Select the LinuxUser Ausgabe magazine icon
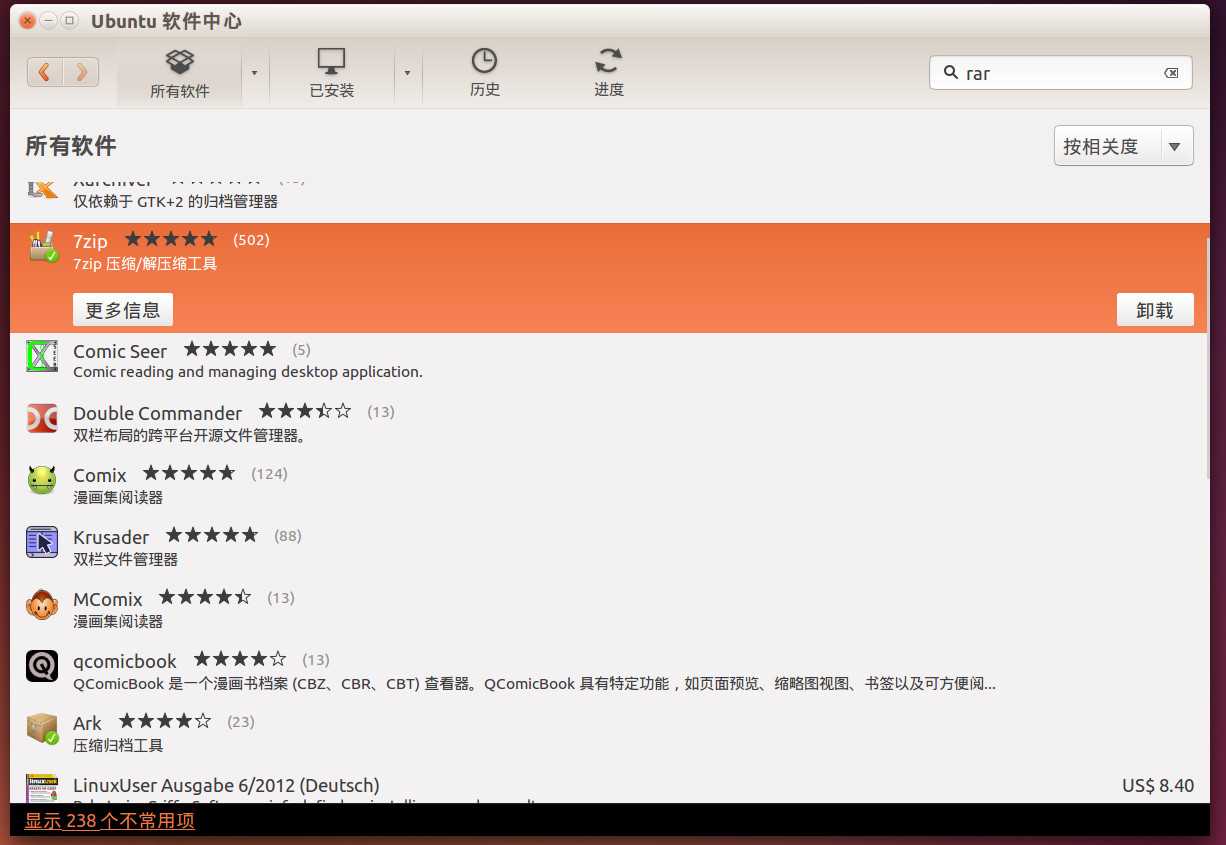Screen dimensions: 1226x845 click(x=42, y=788)
